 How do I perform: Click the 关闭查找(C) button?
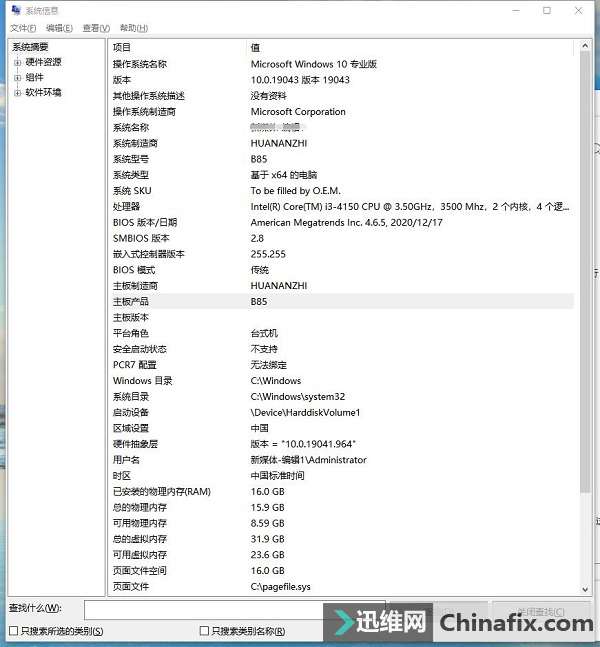(541, 612)
